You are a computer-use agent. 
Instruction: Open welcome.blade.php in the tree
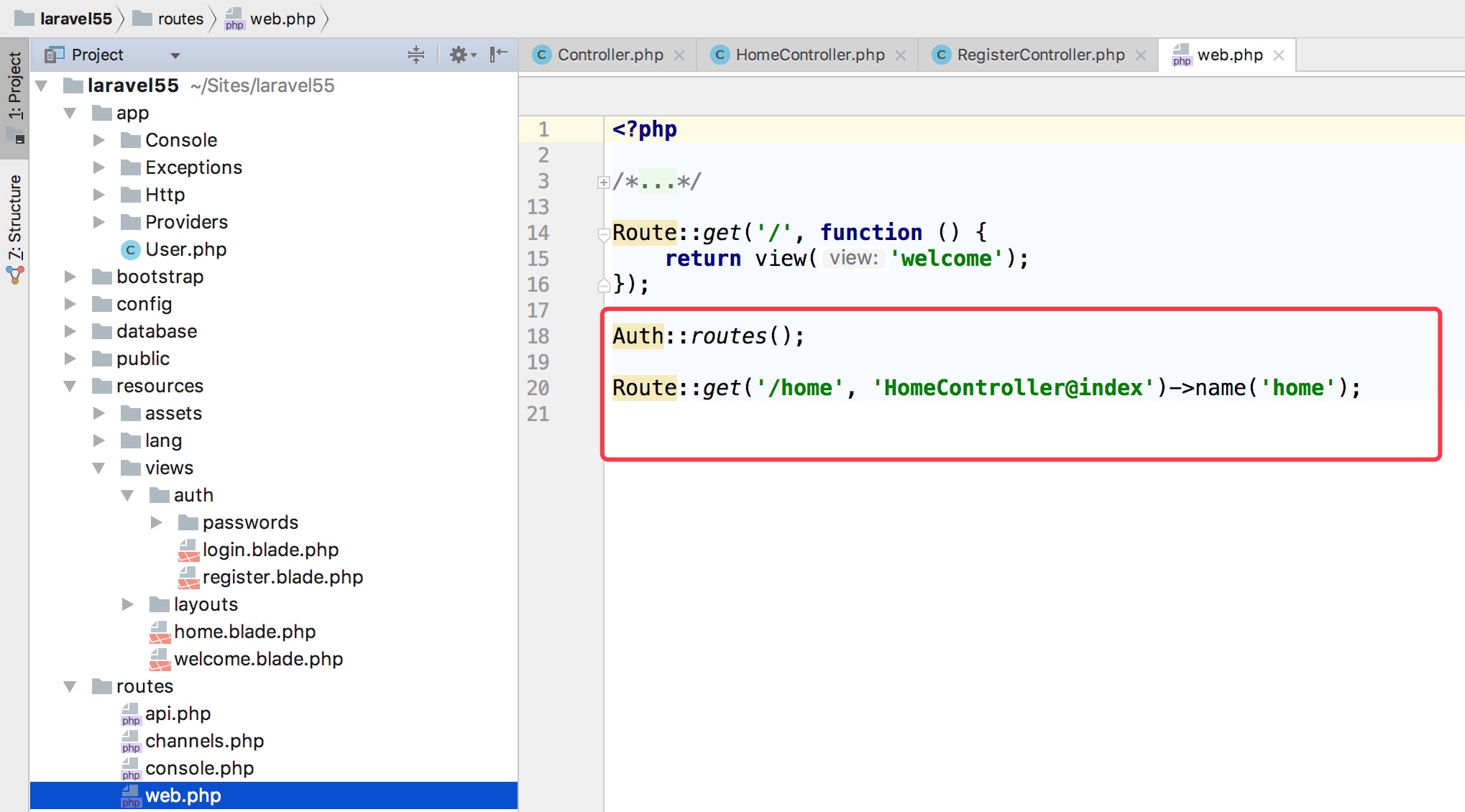[x=257, y=659]
